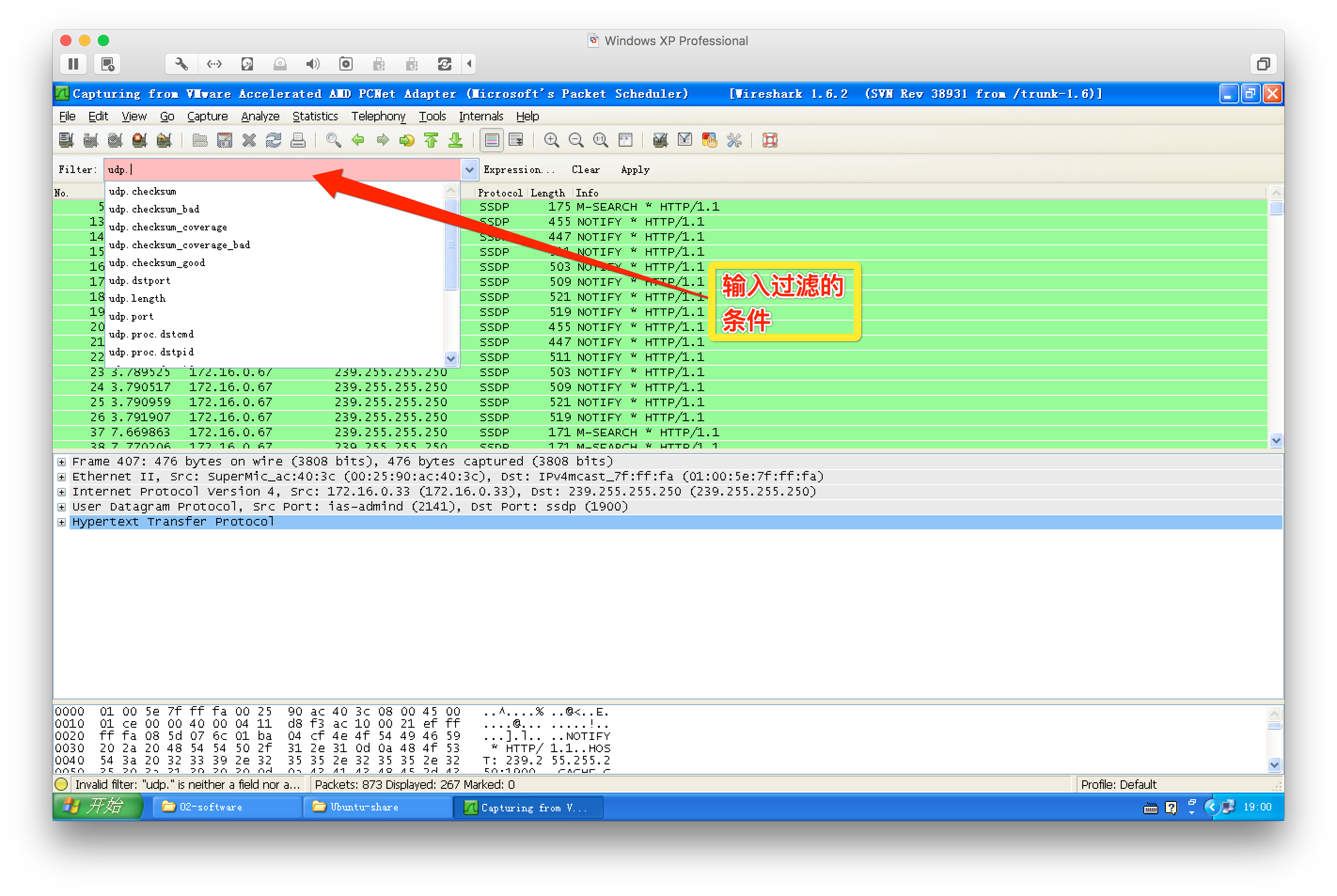Sort by the Length column header
Screen dimensions: 1337x896
(x=548, y=193)
